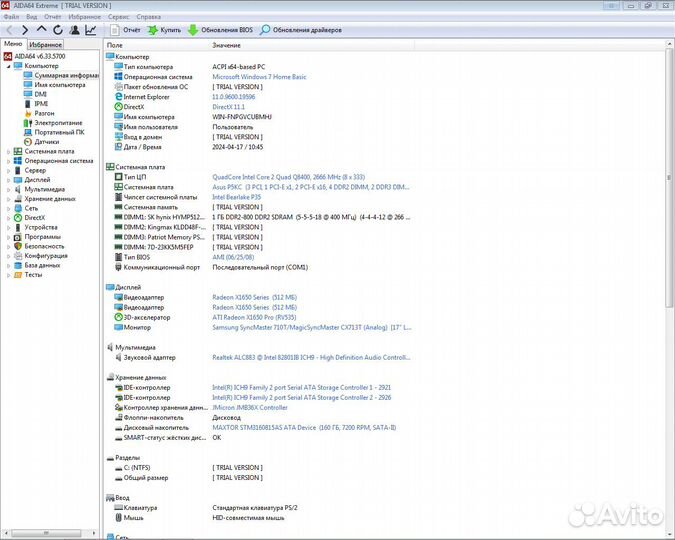Open the DirectX 11.1 link
675x540 pixels.
(229, 107)
